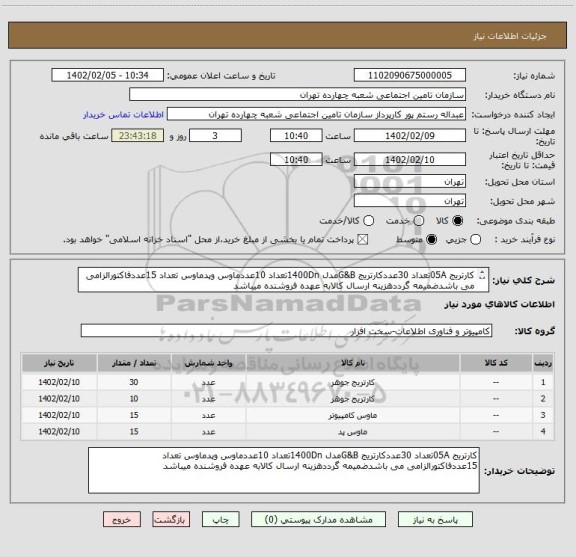Click the announcement date field 1402/02/05 - 10:34
Viewport: 576px width, 557px height.
point(108,75)
